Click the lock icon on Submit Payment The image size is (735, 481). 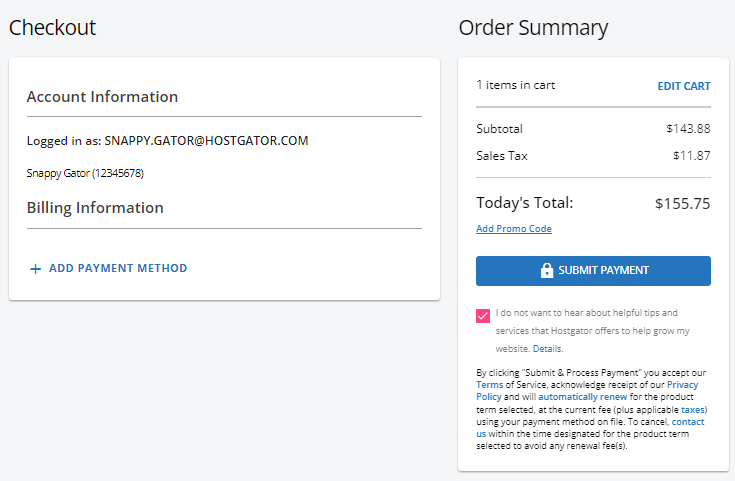coord(546,271)
